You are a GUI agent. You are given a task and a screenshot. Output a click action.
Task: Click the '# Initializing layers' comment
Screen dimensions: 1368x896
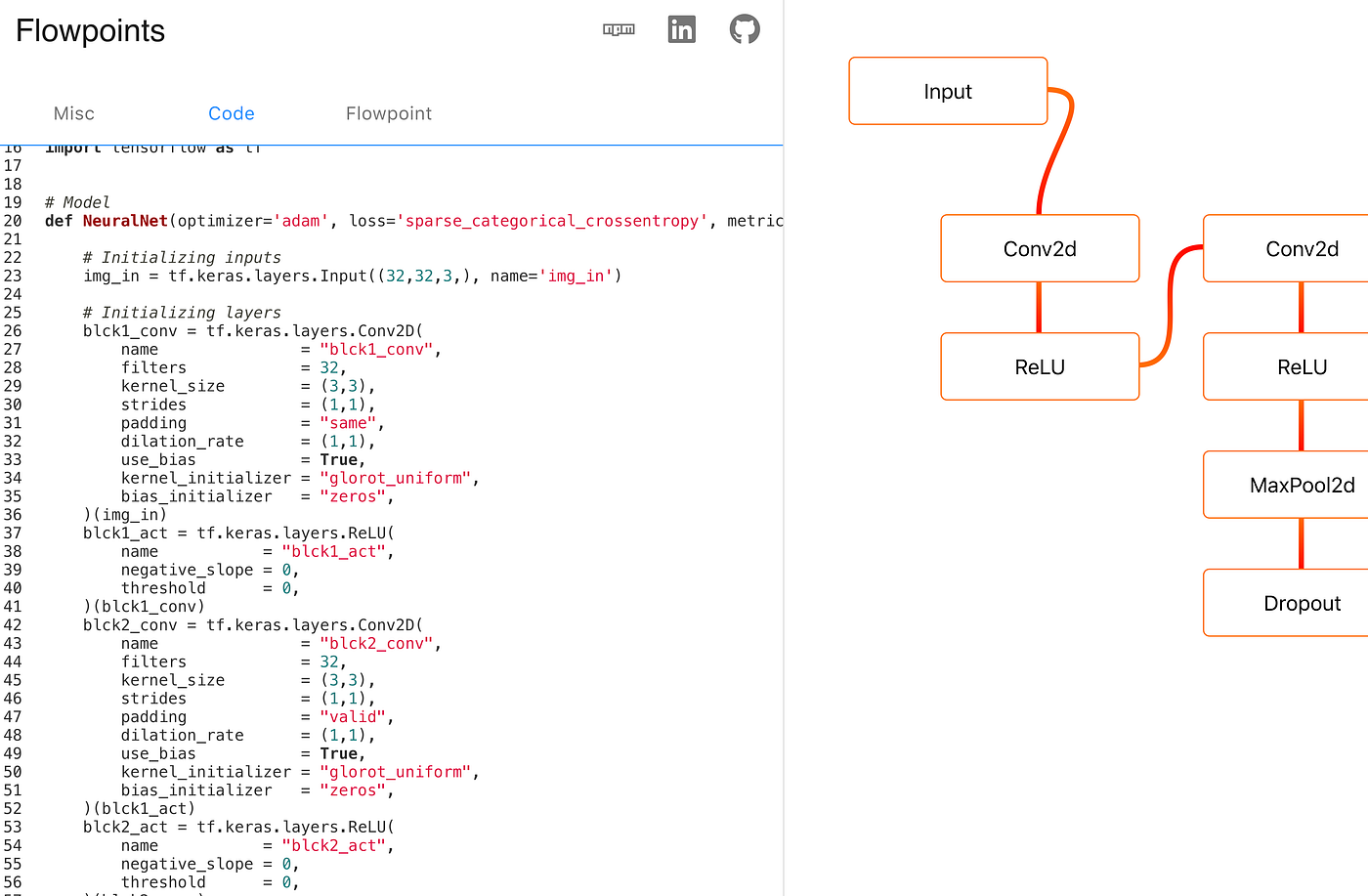[x=182, y=313]
